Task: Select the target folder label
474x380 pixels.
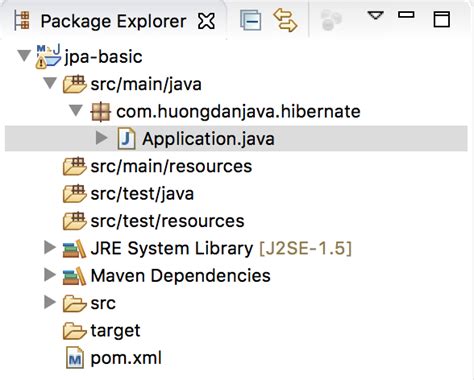Action: pos(115,331)
